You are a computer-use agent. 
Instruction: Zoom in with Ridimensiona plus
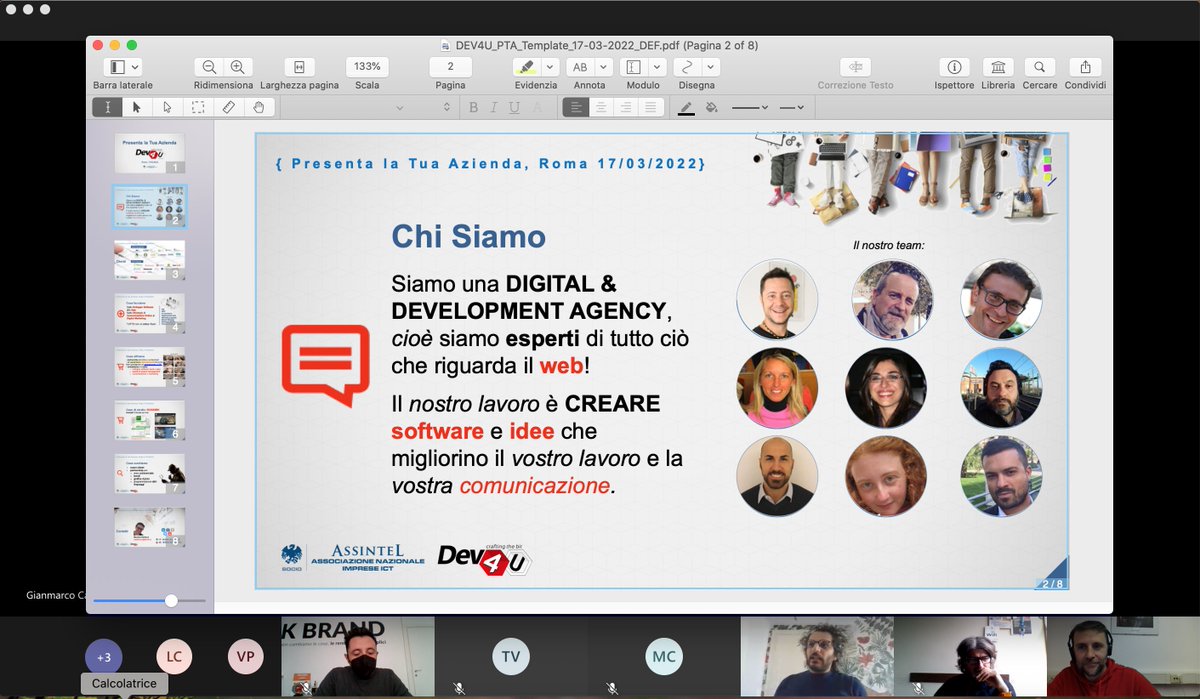click(x=237, y=67)
